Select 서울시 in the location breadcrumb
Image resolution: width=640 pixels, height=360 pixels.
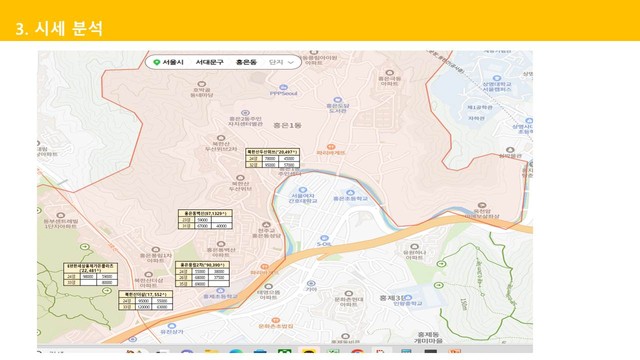(173, 62)
